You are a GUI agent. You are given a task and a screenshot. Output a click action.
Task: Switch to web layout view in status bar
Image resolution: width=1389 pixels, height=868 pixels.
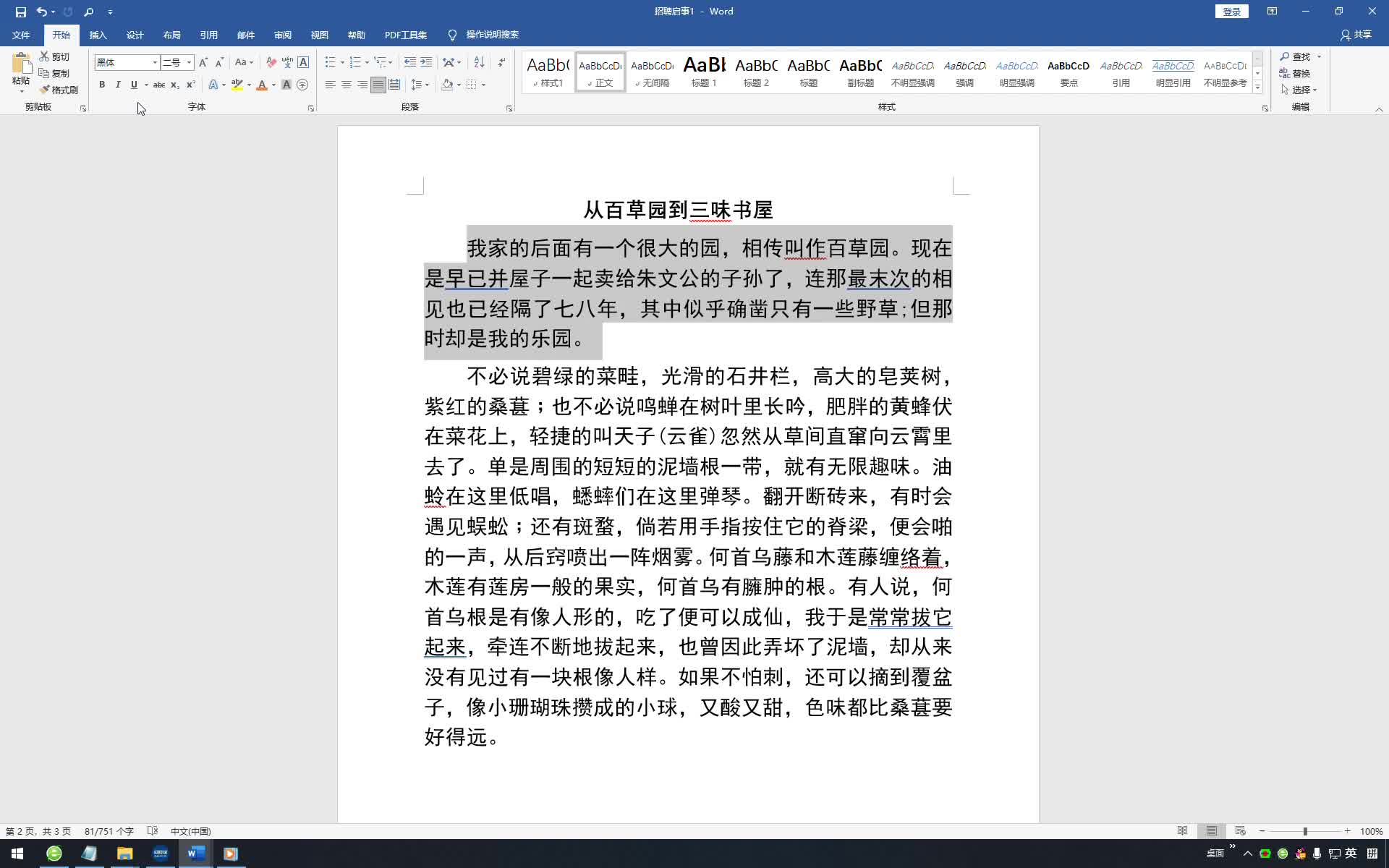(1240, 831)
